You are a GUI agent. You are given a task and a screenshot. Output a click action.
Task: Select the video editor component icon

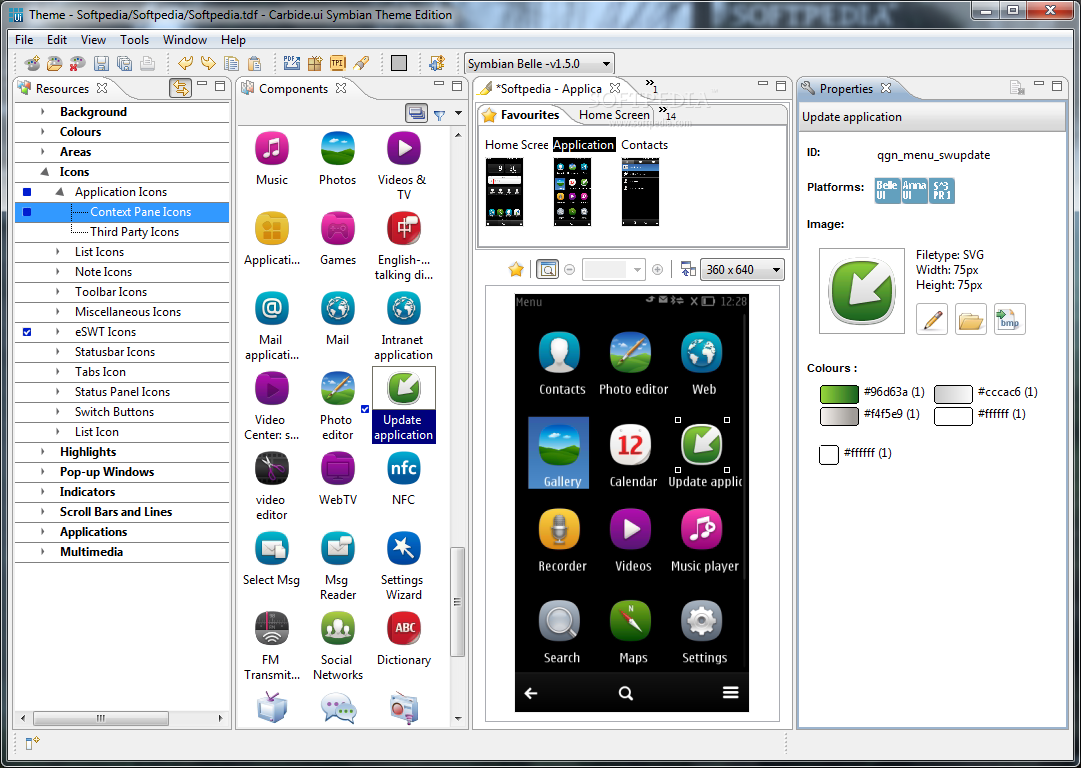tap(272, 469)
